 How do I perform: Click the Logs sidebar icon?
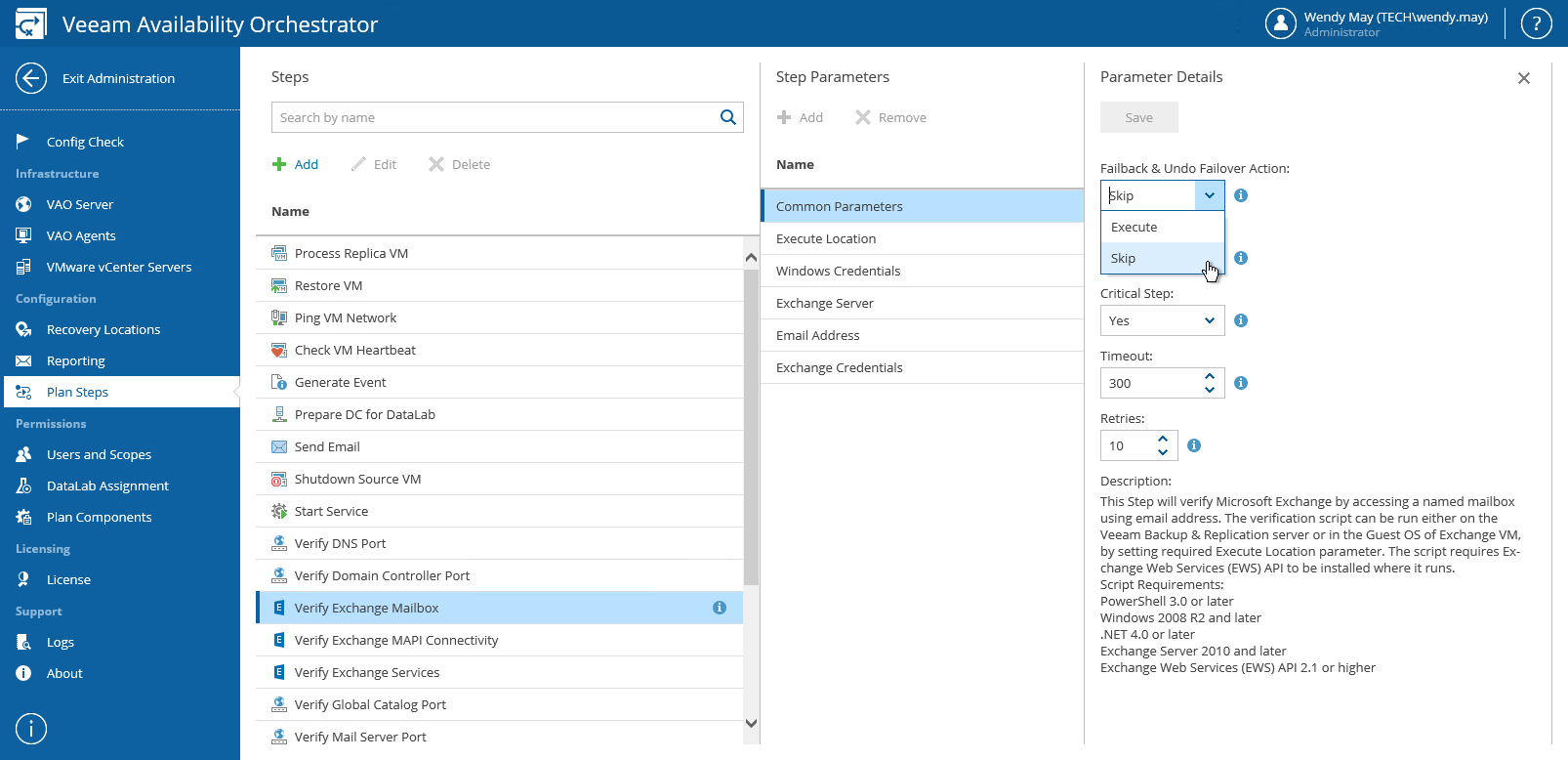pos(23,642)
